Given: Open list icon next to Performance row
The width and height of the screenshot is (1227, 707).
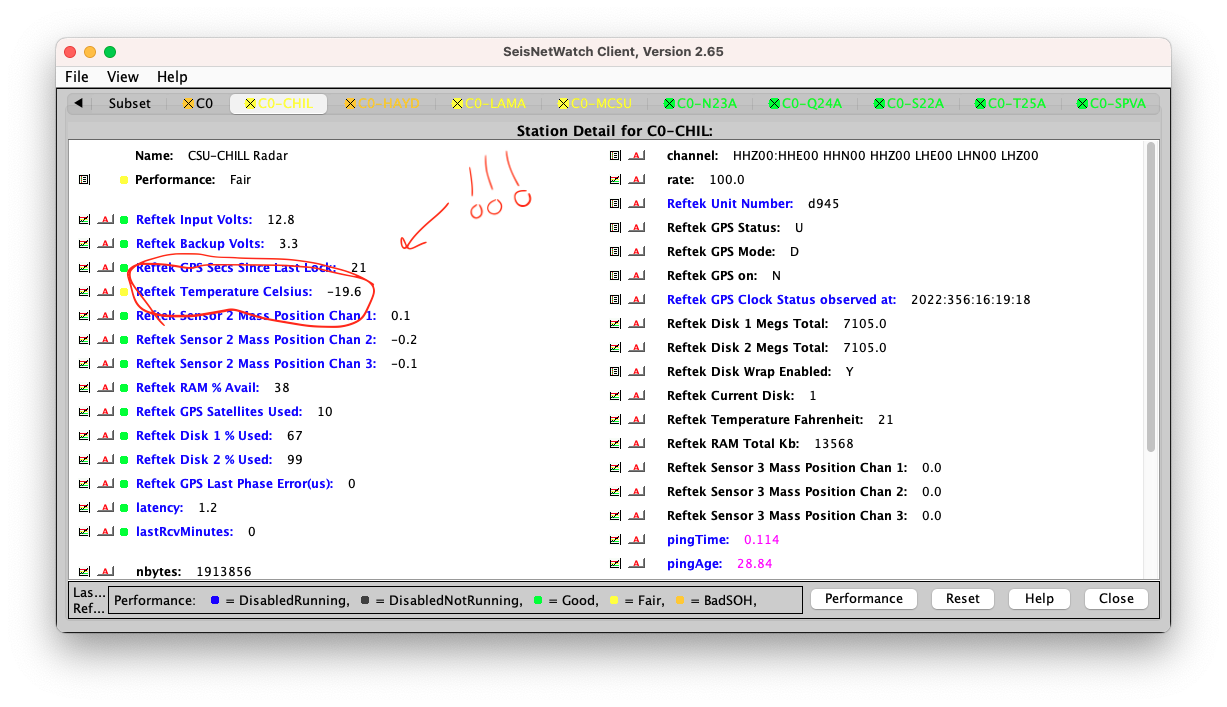Looking at the screenshot, I should [x=84, y=180].
